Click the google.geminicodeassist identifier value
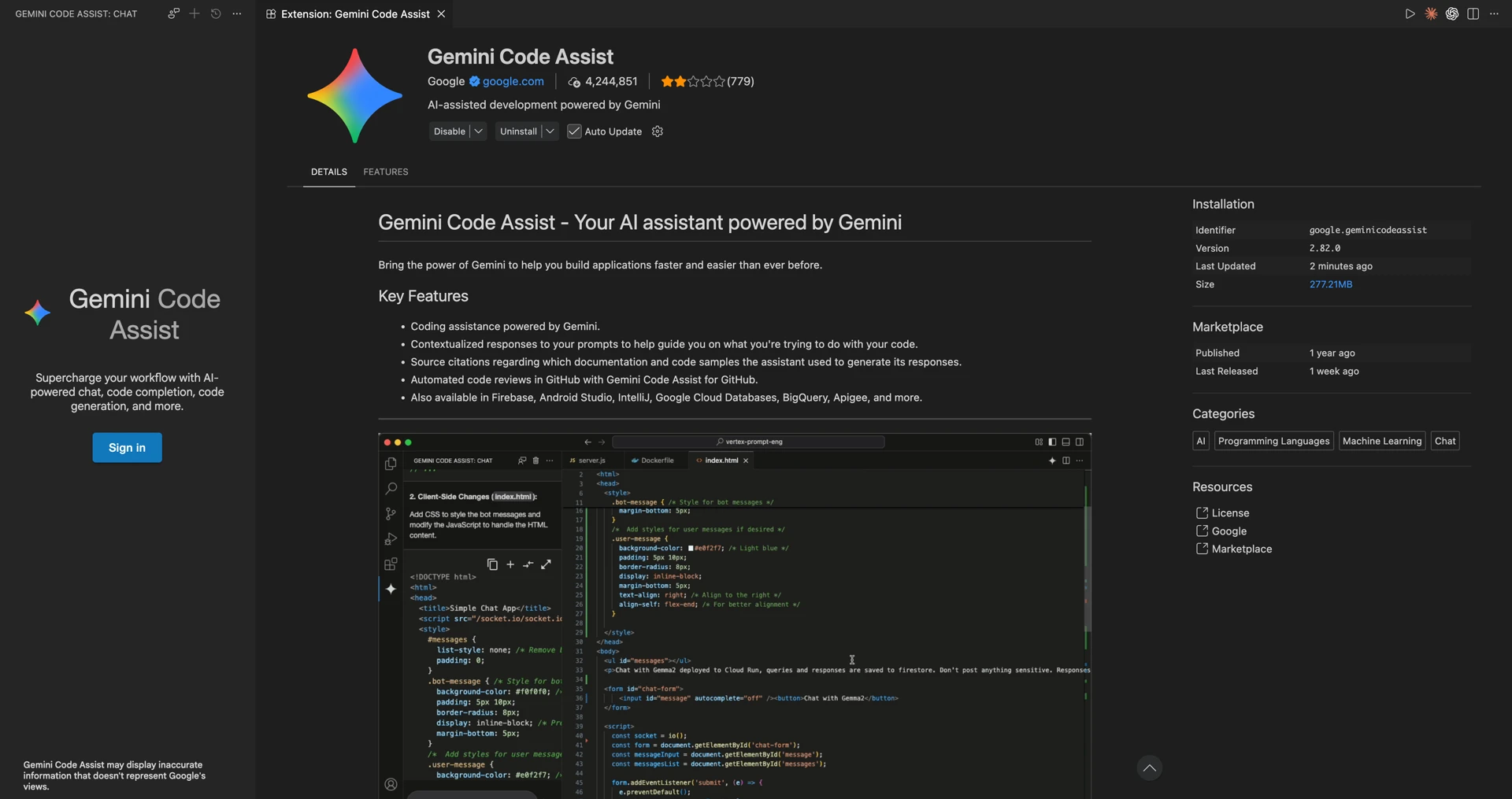 [1368, 230]
